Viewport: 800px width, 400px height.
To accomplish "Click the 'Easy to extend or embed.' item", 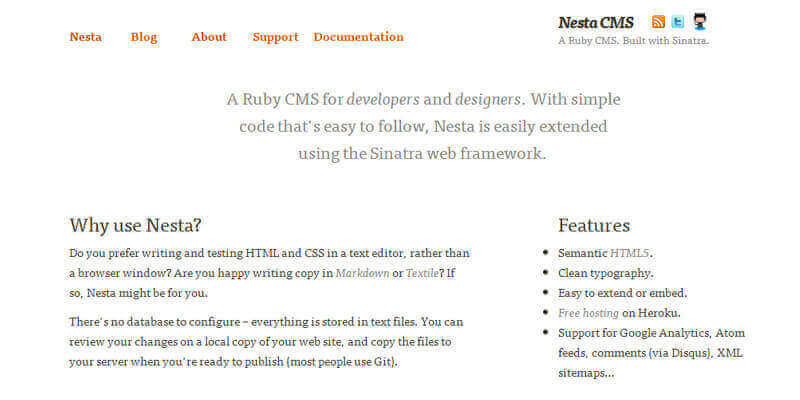I will point(623,293).
